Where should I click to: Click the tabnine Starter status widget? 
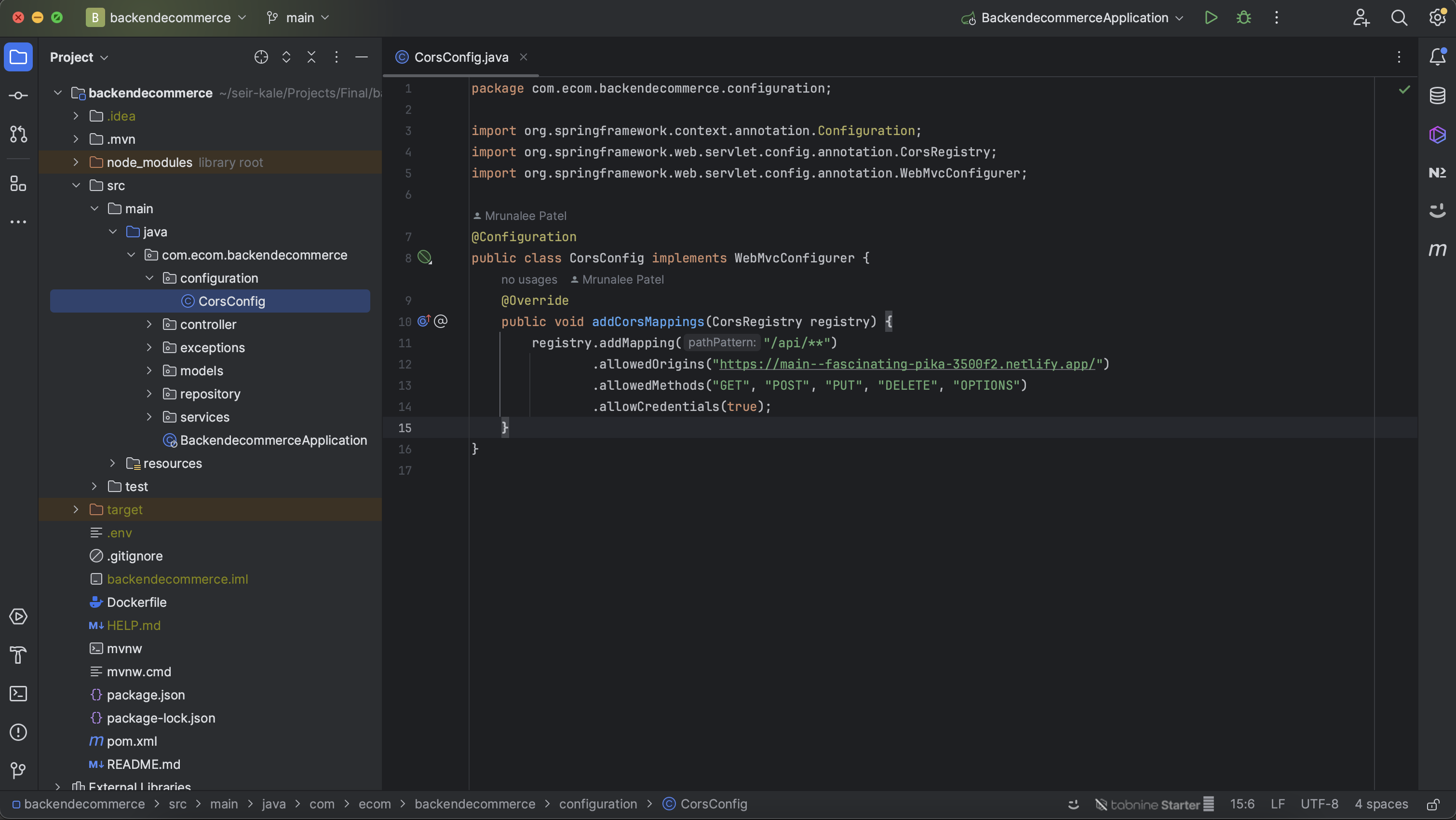1154,805
